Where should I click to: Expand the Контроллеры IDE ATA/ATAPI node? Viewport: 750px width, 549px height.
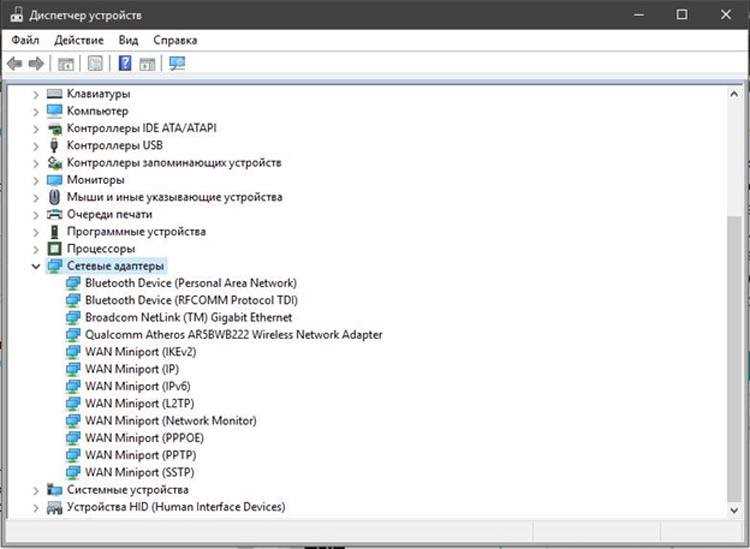[x=36, y=129]
